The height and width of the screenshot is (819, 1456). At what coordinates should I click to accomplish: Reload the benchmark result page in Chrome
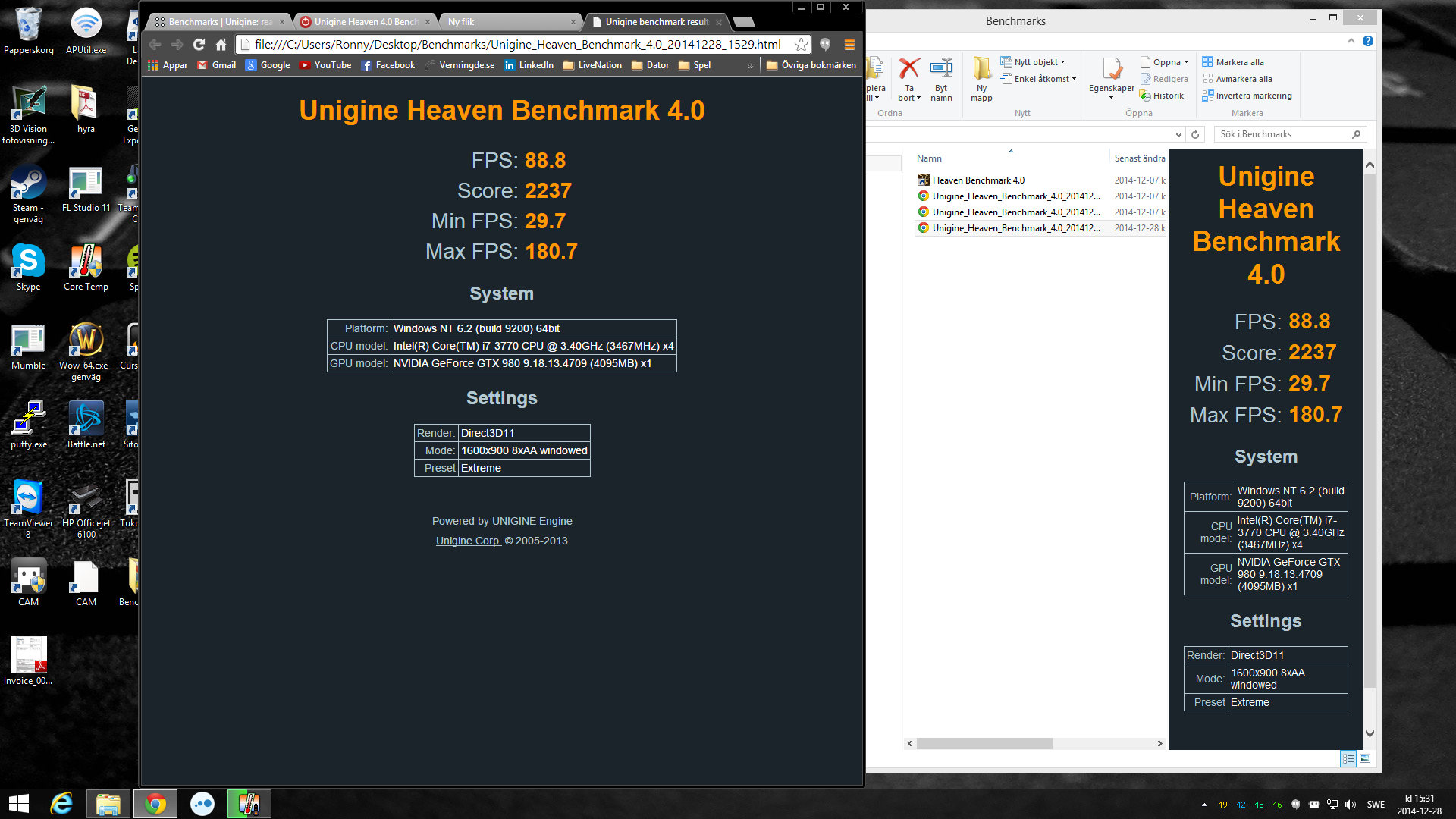pos(199,45)
